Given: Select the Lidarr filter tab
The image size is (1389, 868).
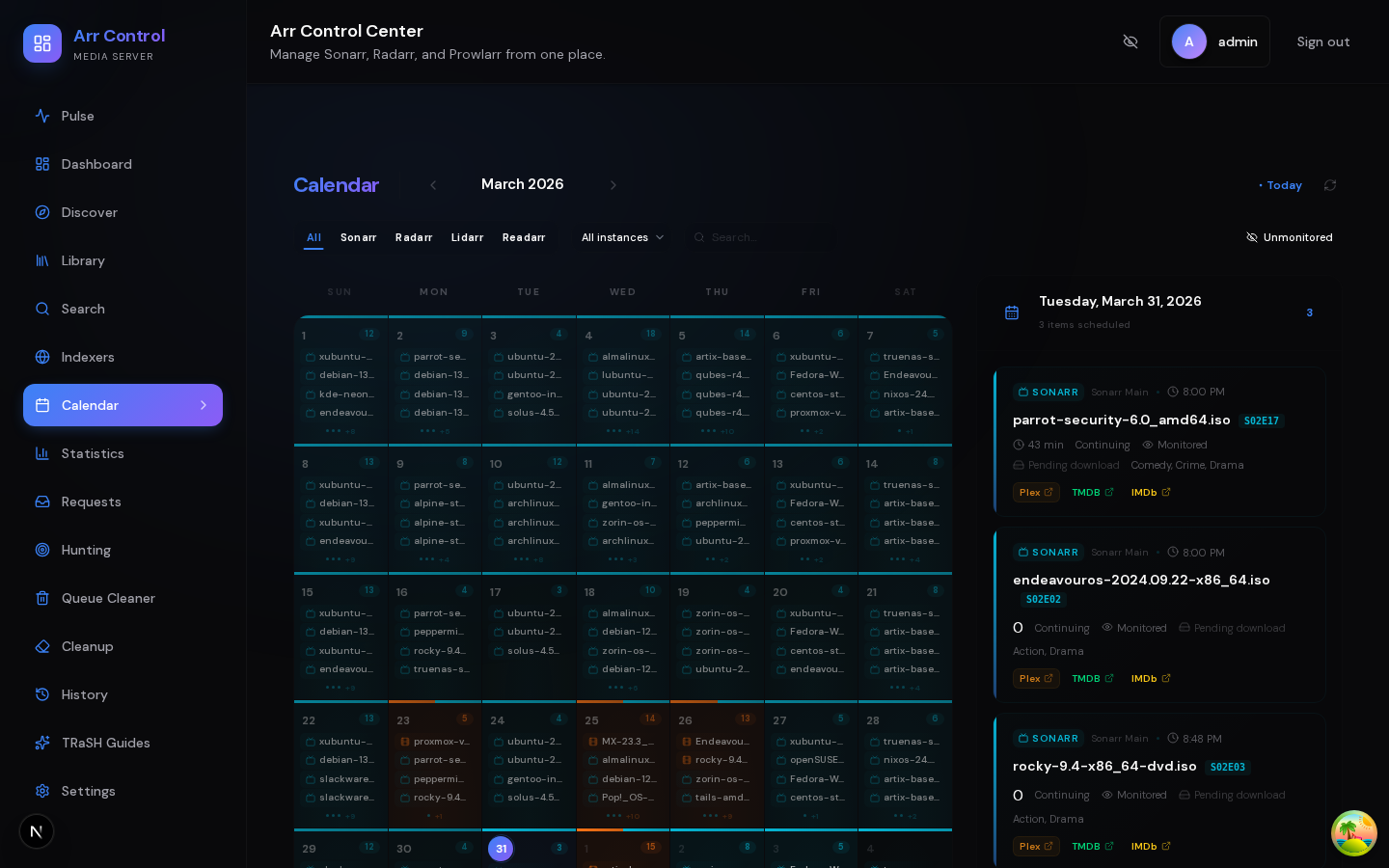Looking at the screenshot, I should tap(468, 237).
